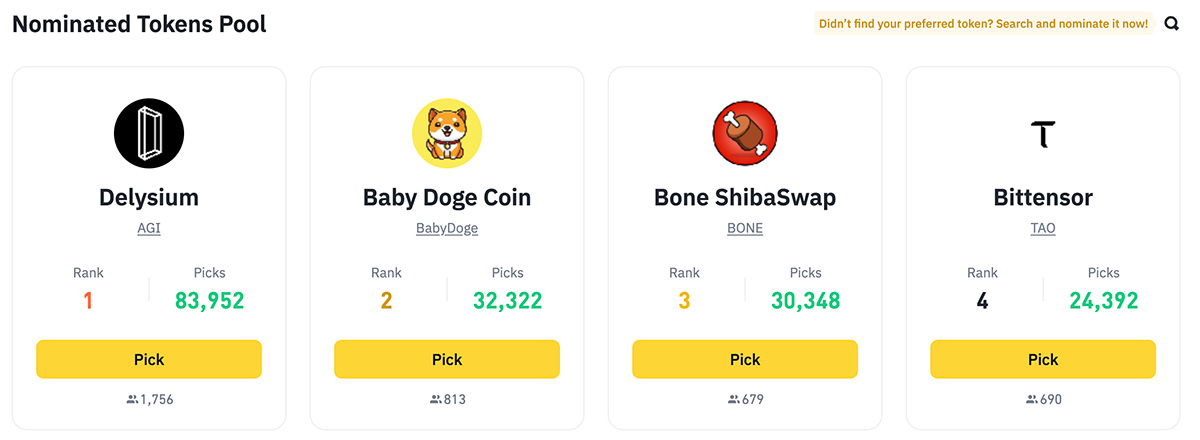
Task: Click the voters icon under Bittensor
Action: click(x=1031, y=399)
